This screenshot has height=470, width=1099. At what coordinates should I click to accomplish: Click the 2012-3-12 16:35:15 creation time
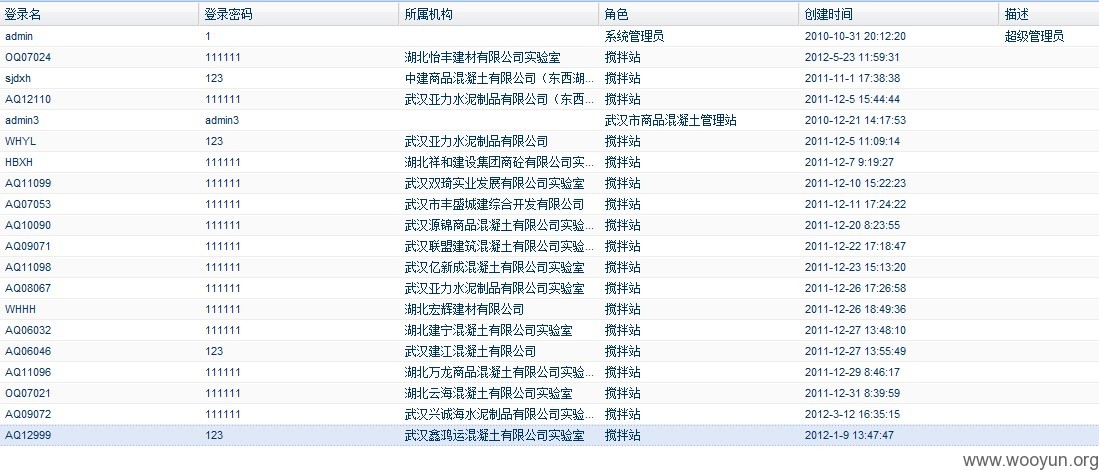tap(852, 415)
